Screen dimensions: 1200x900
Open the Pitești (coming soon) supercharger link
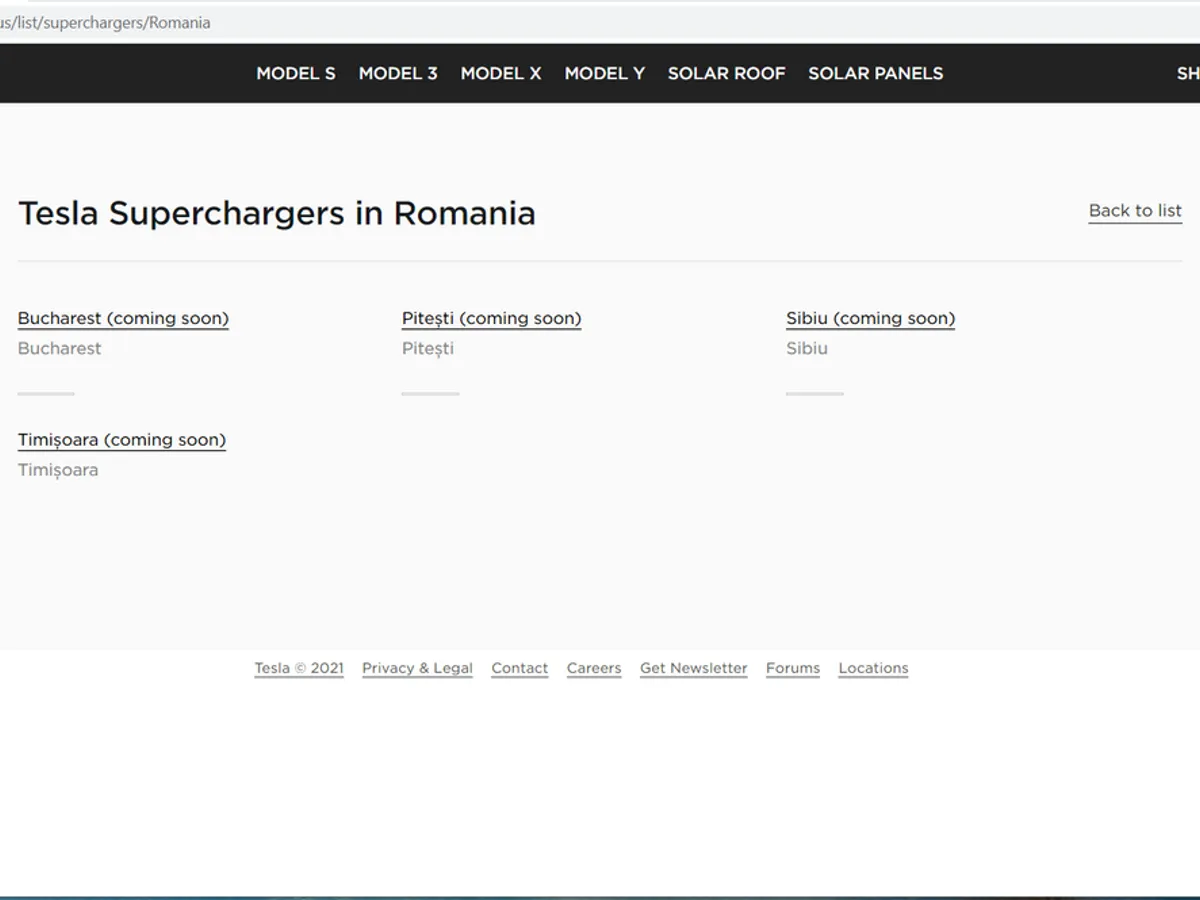(491, 318)
